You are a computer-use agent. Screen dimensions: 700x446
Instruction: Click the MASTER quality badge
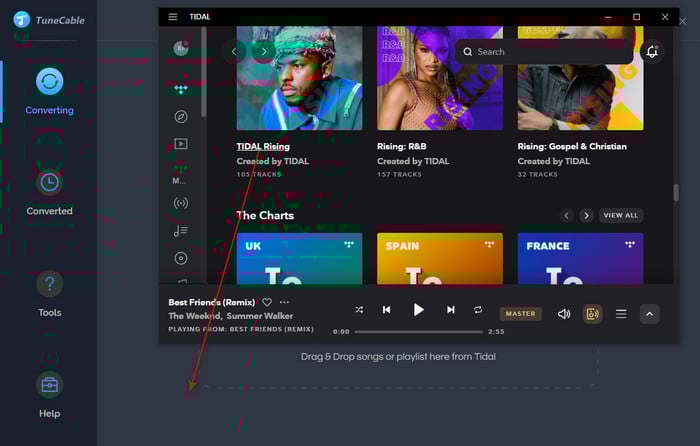tap(521, 314)
